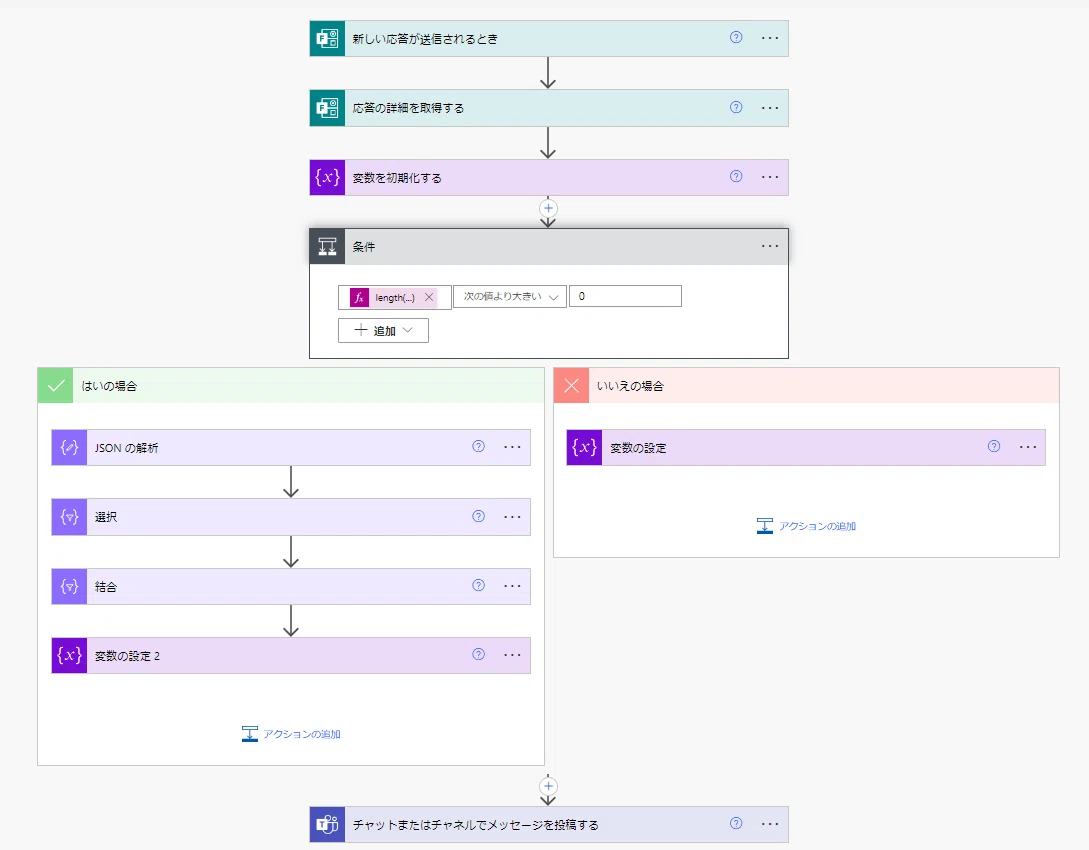Viewport: 1089px width, 850px height.
Task: Expand the 追加 dropdown in the condition
Action: click(x=383, y=331)
